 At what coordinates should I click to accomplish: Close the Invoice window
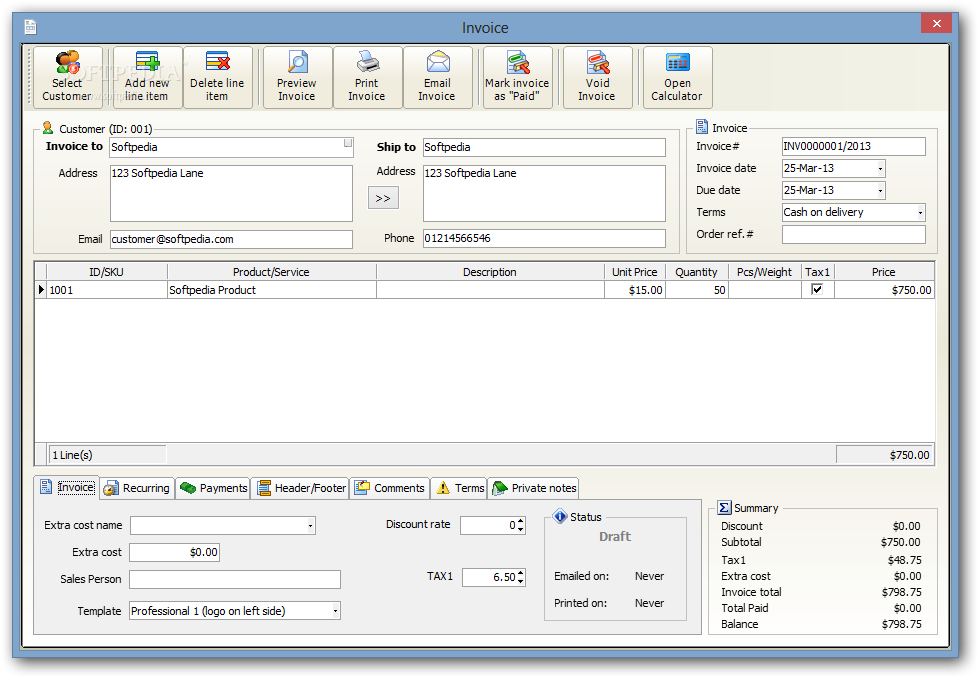point(937,24)
